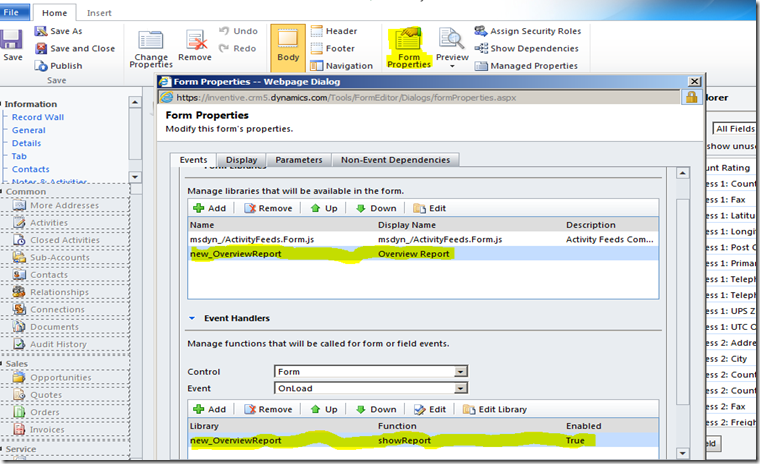Open Managed Properties
760x464 pixels.
(526, 65)
